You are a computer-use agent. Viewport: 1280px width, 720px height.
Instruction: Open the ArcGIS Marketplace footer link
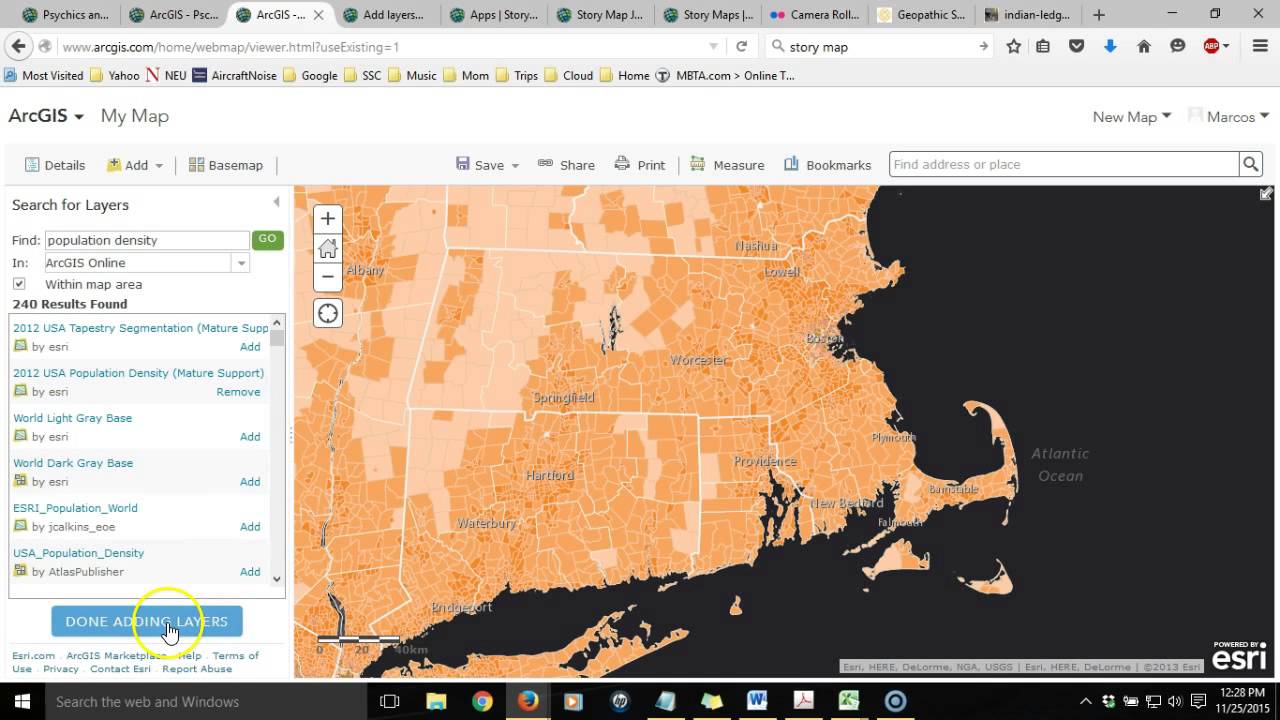tap(116, 656)
